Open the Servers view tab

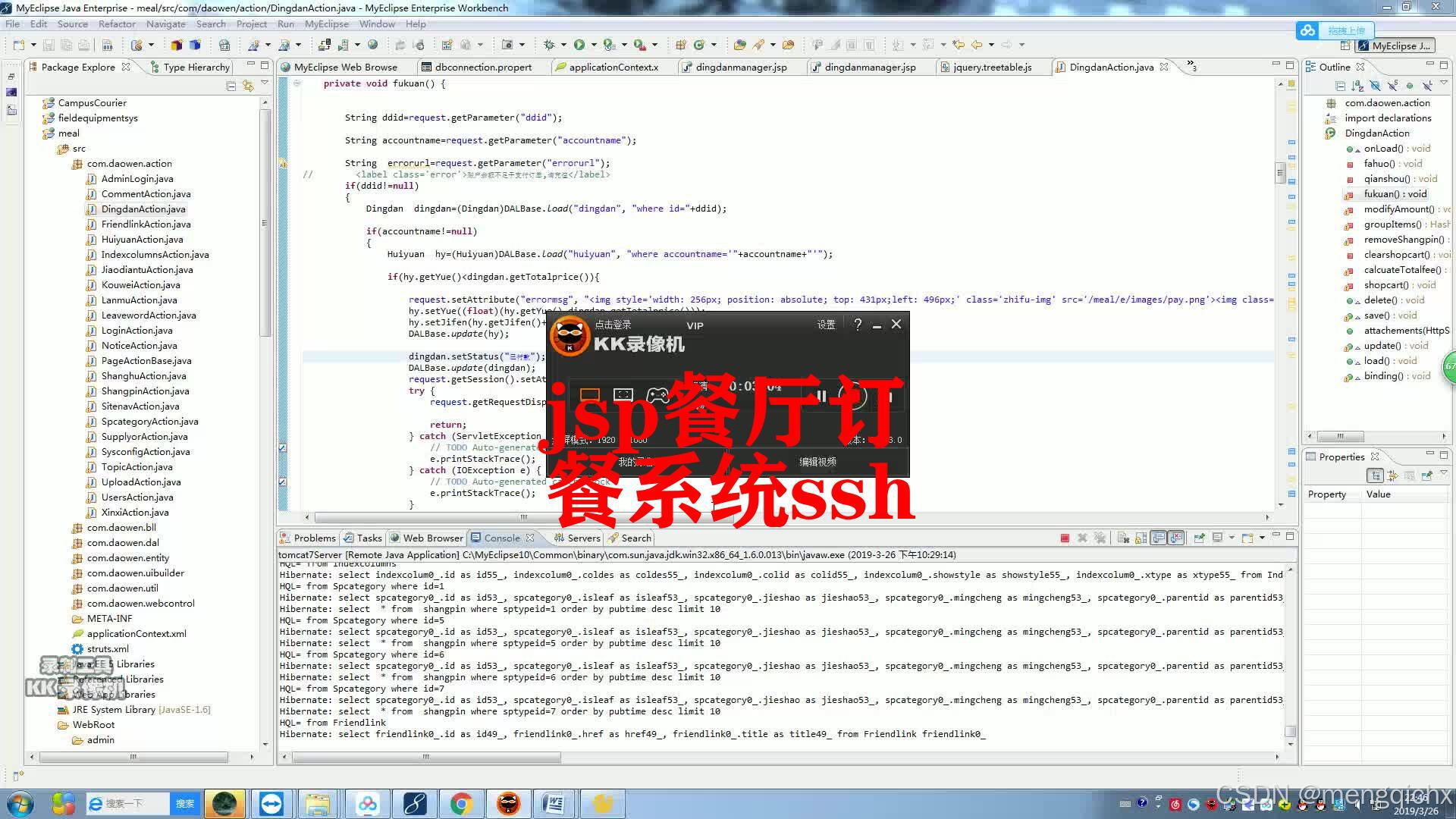[x=583, y=538]
